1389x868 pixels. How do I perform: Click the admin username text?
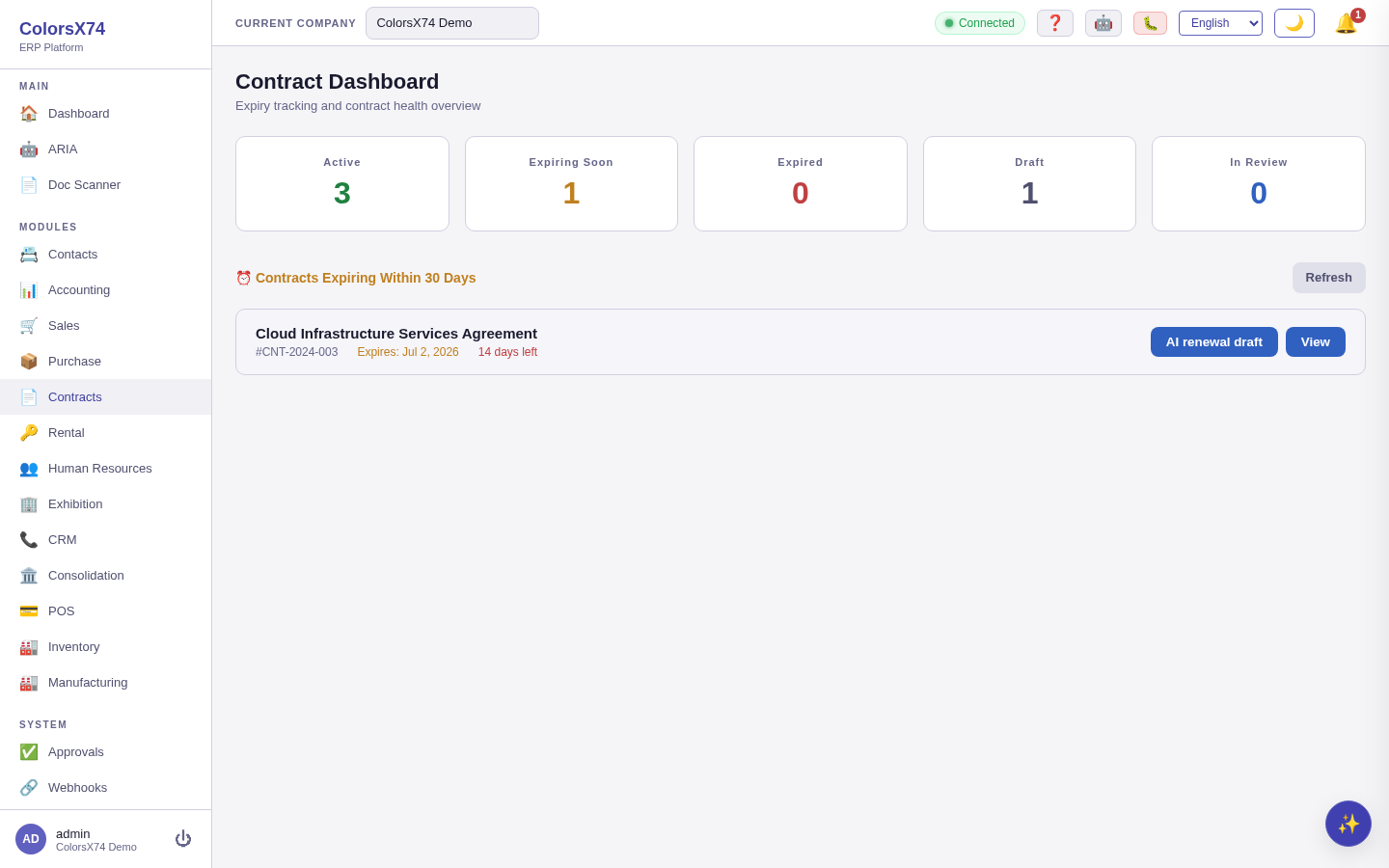click(73, 833)
